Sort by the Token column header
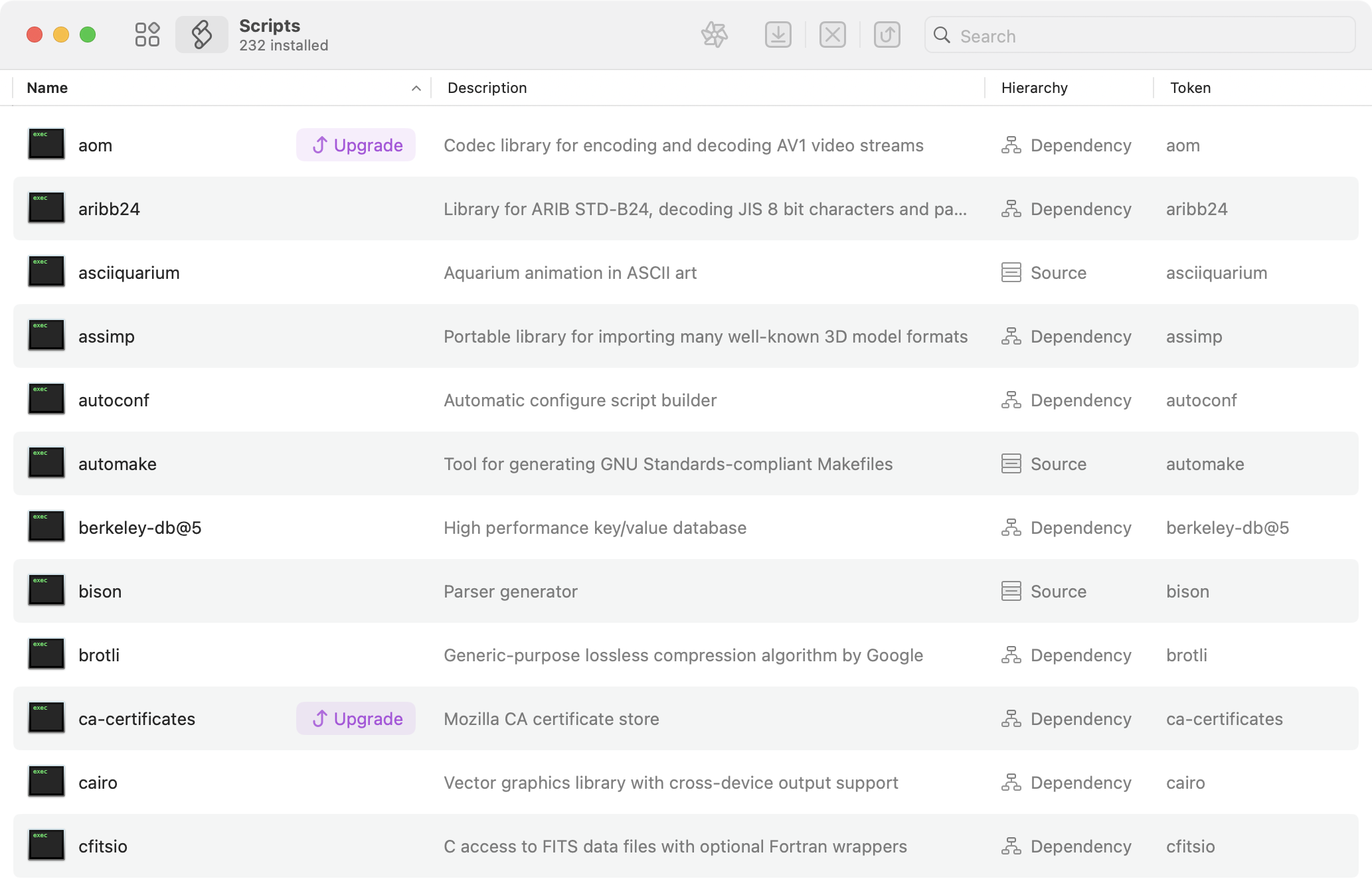 pos(1190,88)
